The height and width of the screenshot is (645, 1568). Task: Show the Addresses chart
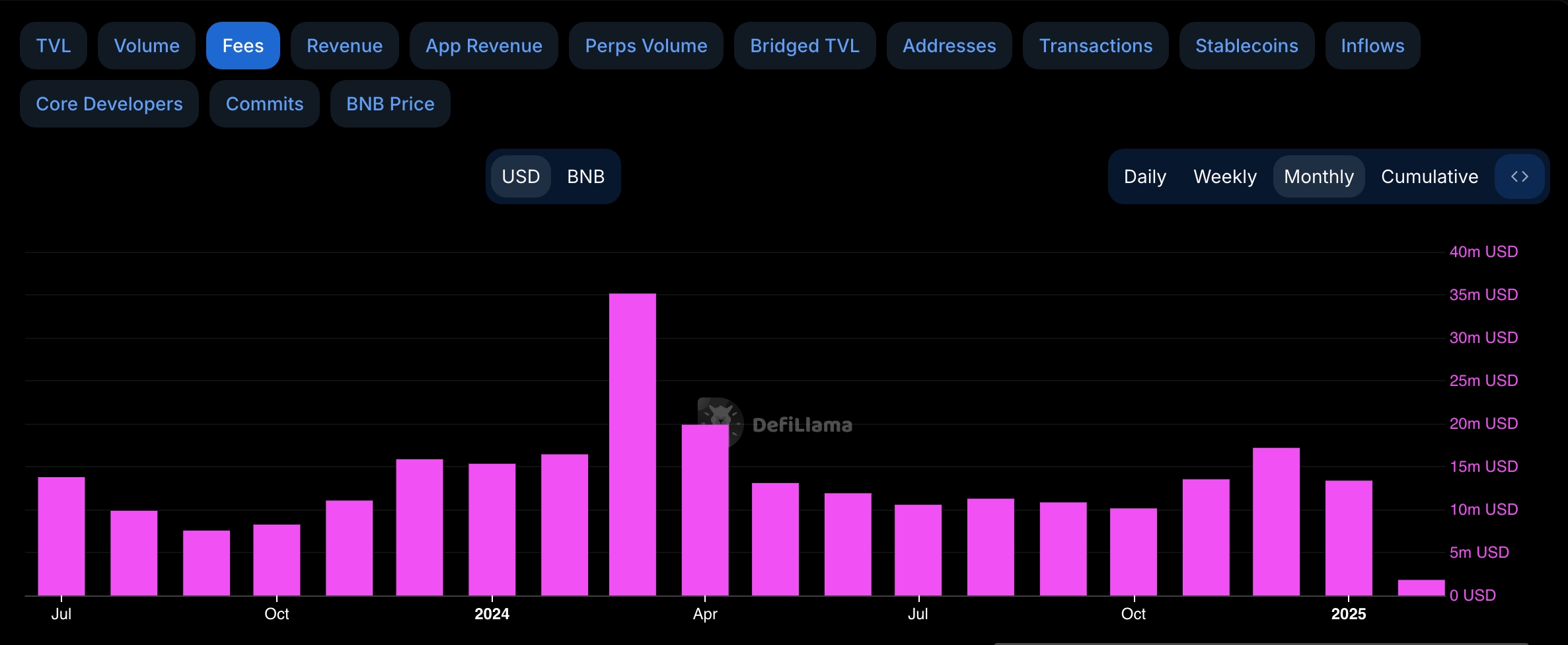[950, 46]
